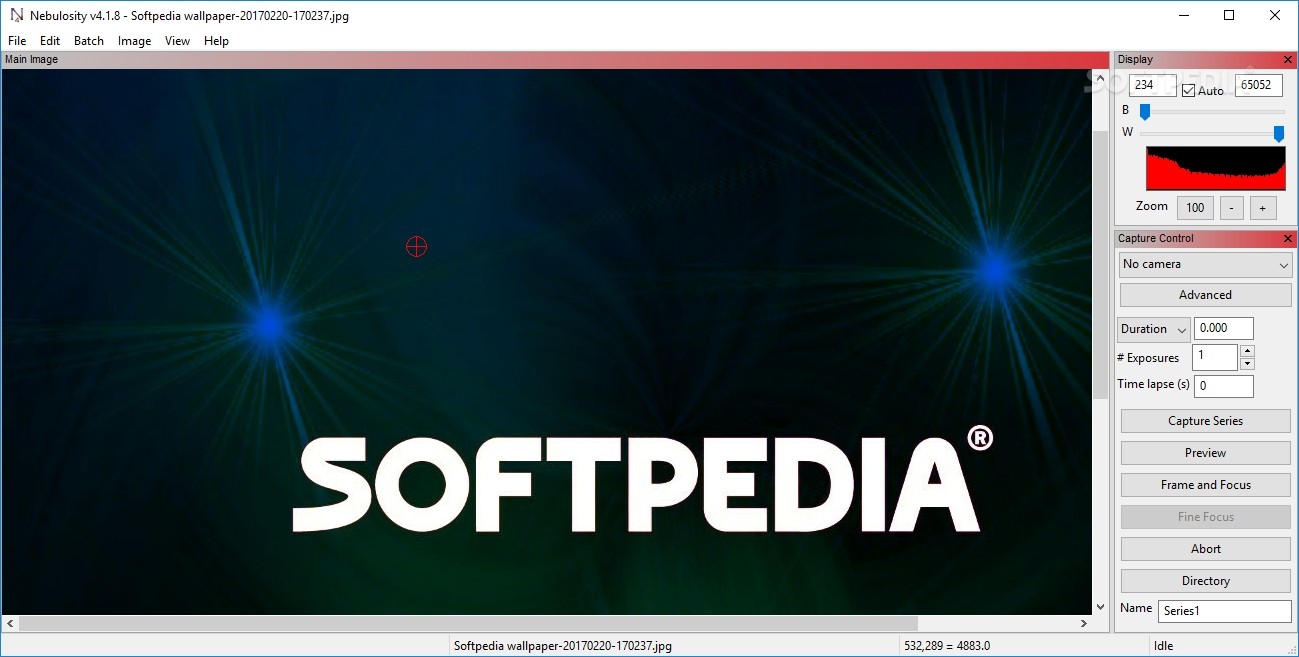Zoom in with the plus button
1299x657 pixels.
point(1263,208)
